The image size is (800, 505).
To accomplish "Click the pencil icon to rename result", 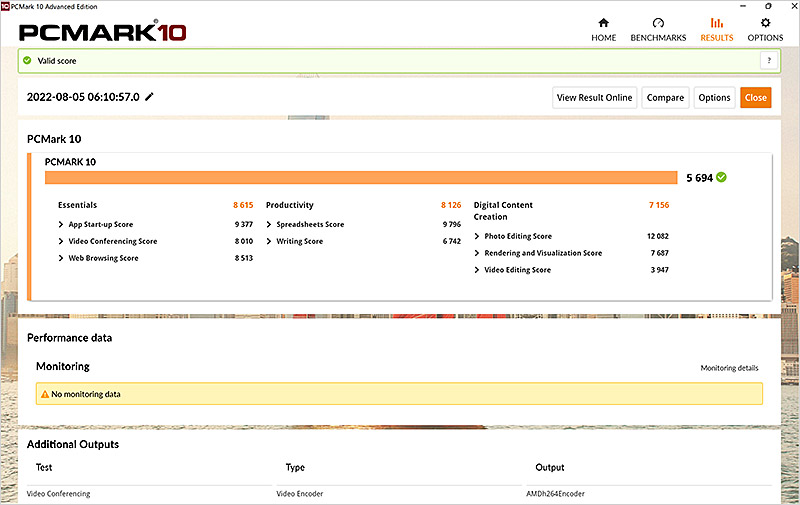I will [x=150, y=97].
